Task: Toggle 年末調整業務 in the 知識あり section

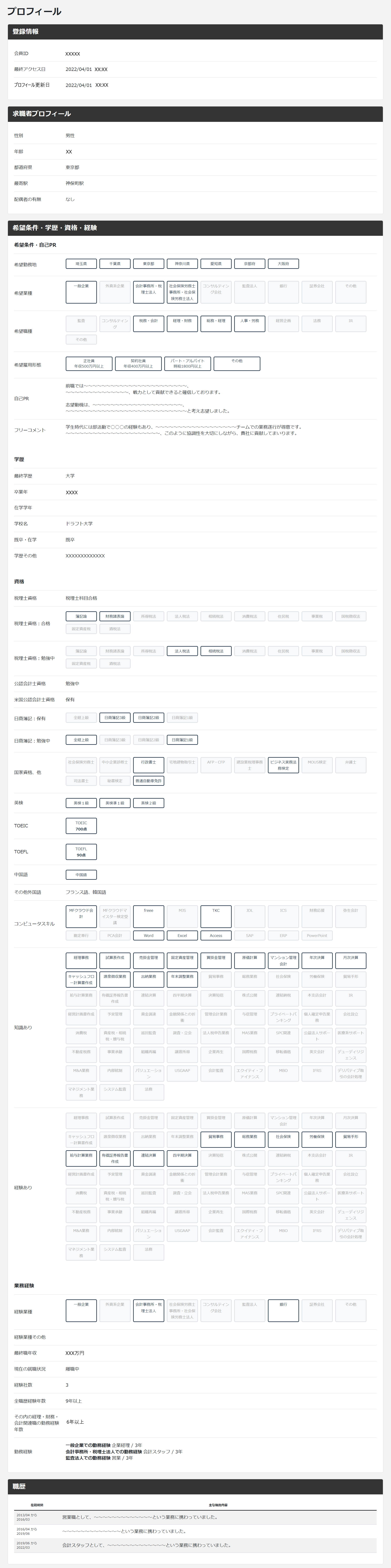Action: 182,979
